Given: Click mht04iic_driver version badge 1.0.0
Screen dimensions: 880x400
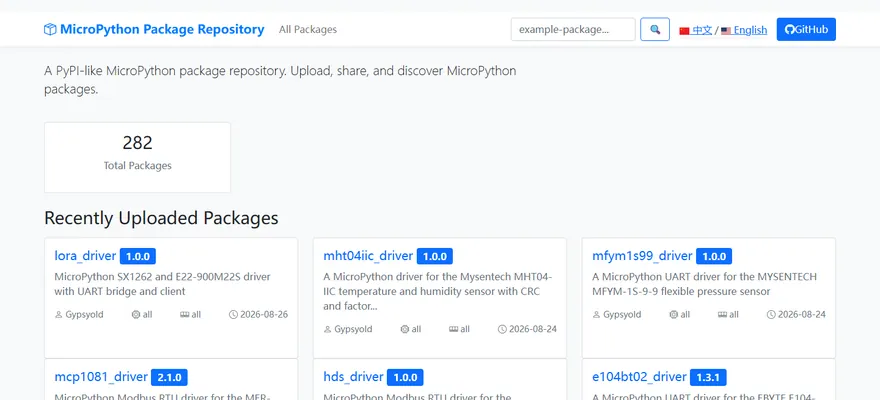Looking at the screenshot, I should click(434, 256).
